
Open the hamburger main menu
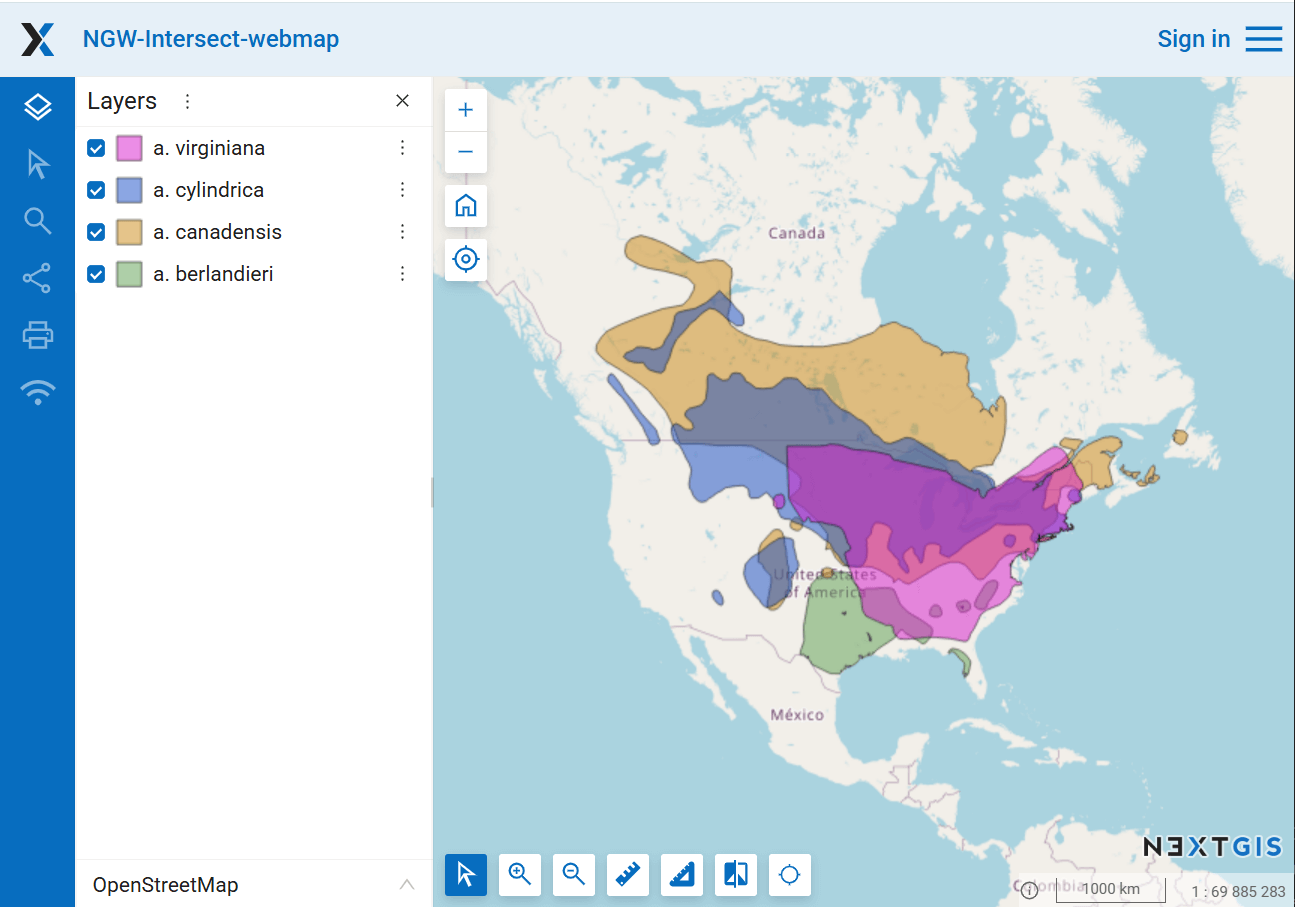click(x=1264, y=39)
